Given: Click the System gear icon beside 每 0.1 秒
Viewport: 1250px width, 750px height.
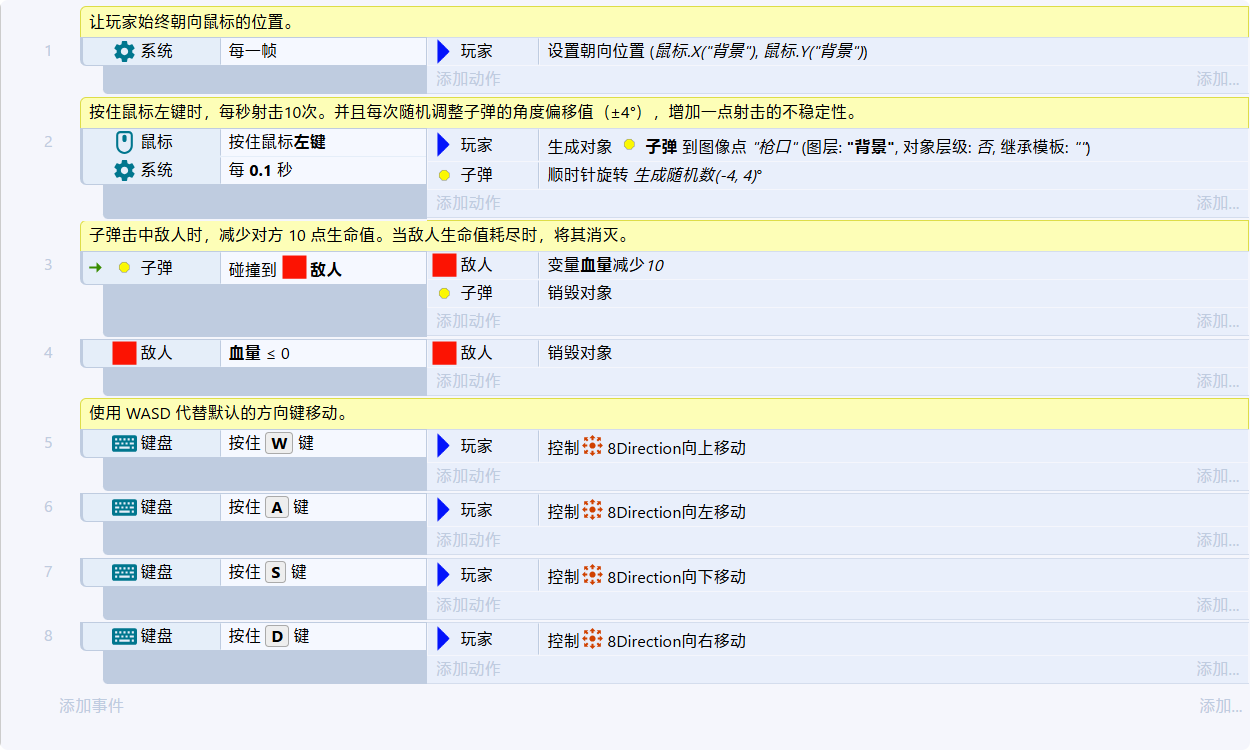Looking at the screenshot, I should click(124, 170).
